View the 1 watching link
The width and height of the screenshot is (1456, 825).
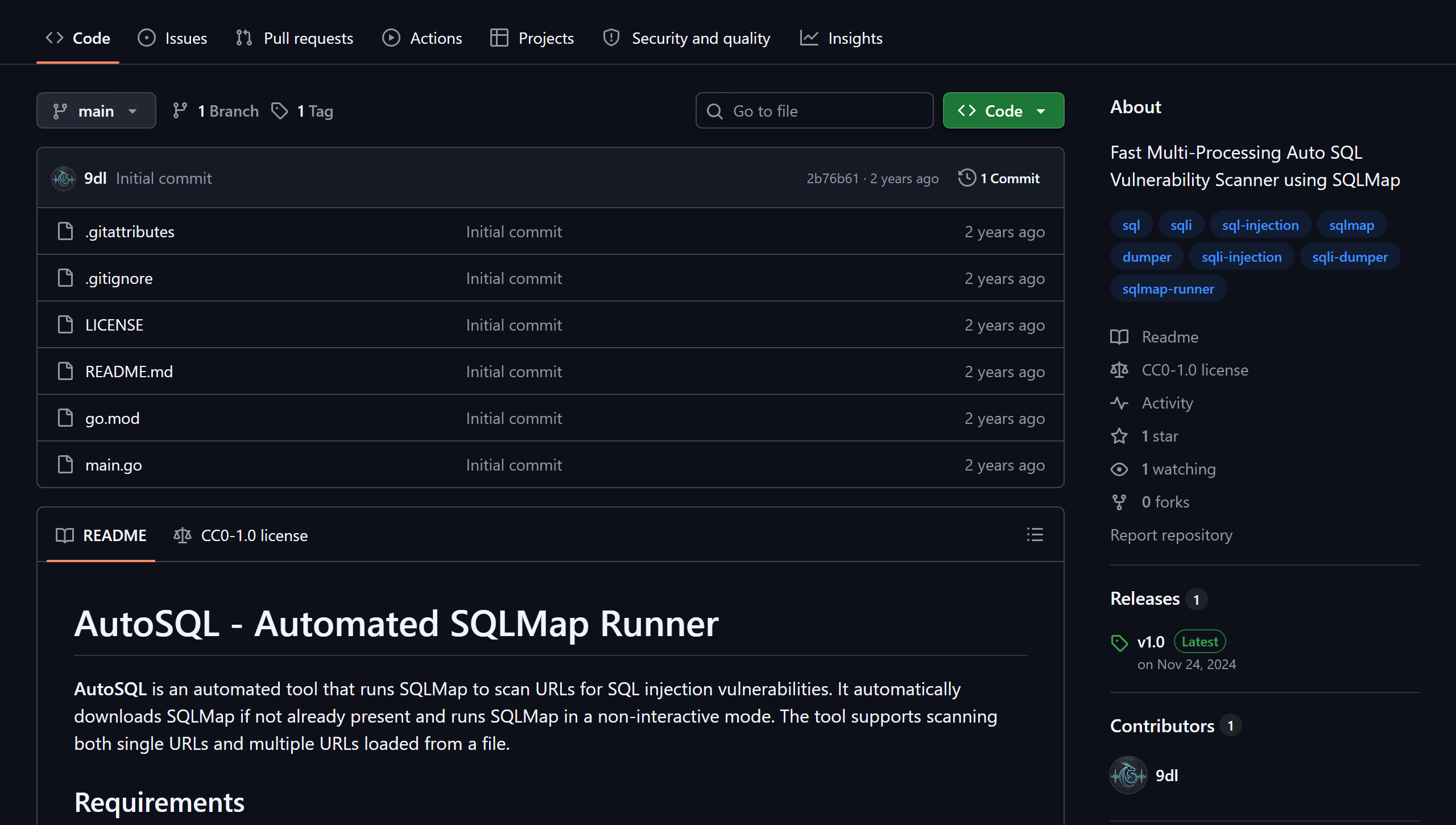[1163, 469]
